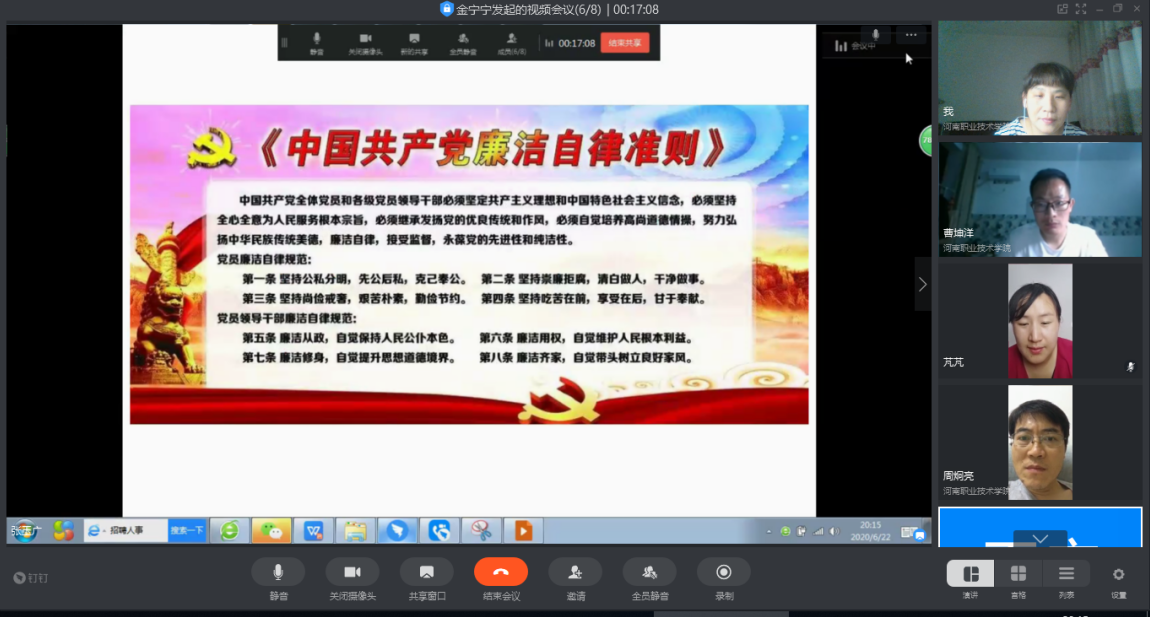The width and height of the screenshot is (1150, 617).
Task: Open Start menu in shared taskbar
Action: click(x=24, y=530)
